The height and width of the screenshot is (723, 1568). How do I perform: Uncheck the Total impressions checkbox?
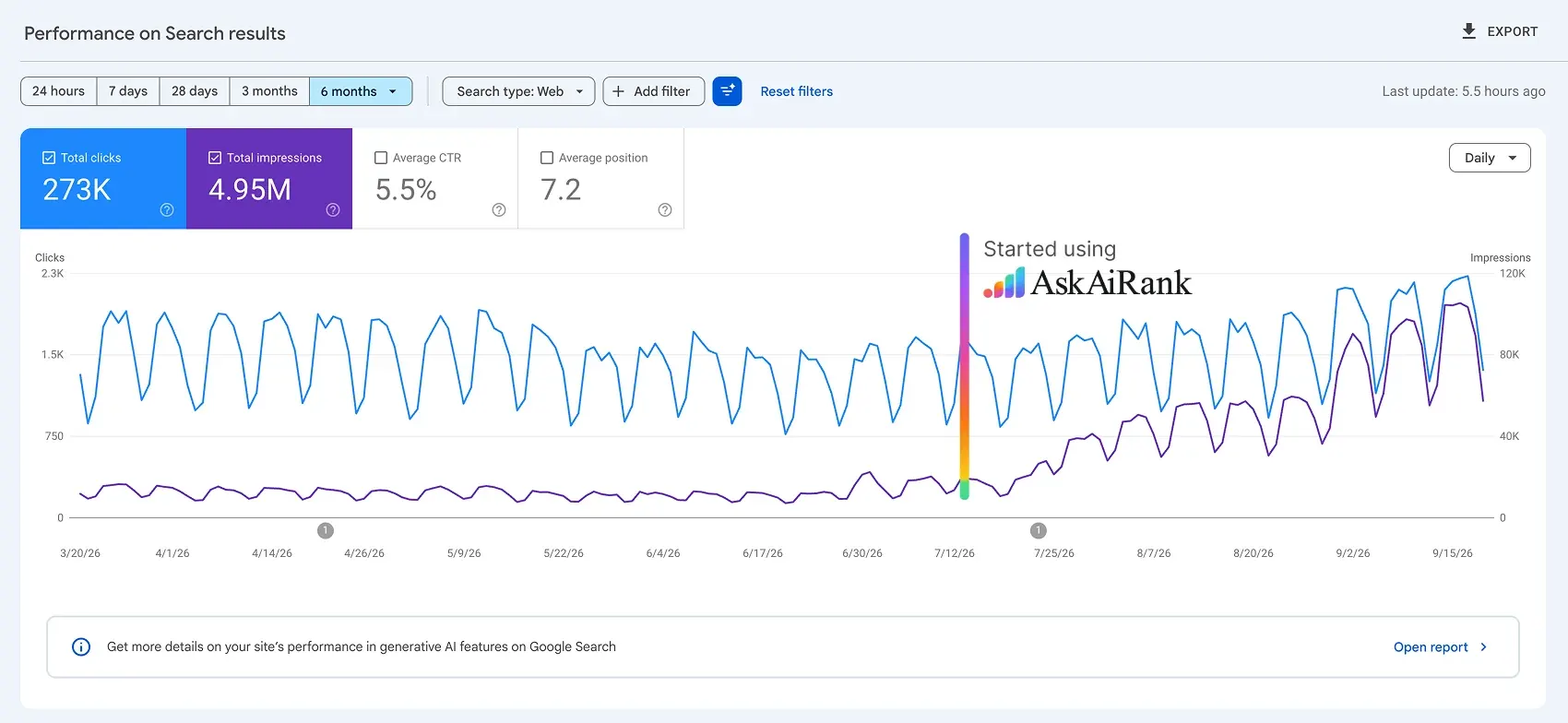point(215,158)
